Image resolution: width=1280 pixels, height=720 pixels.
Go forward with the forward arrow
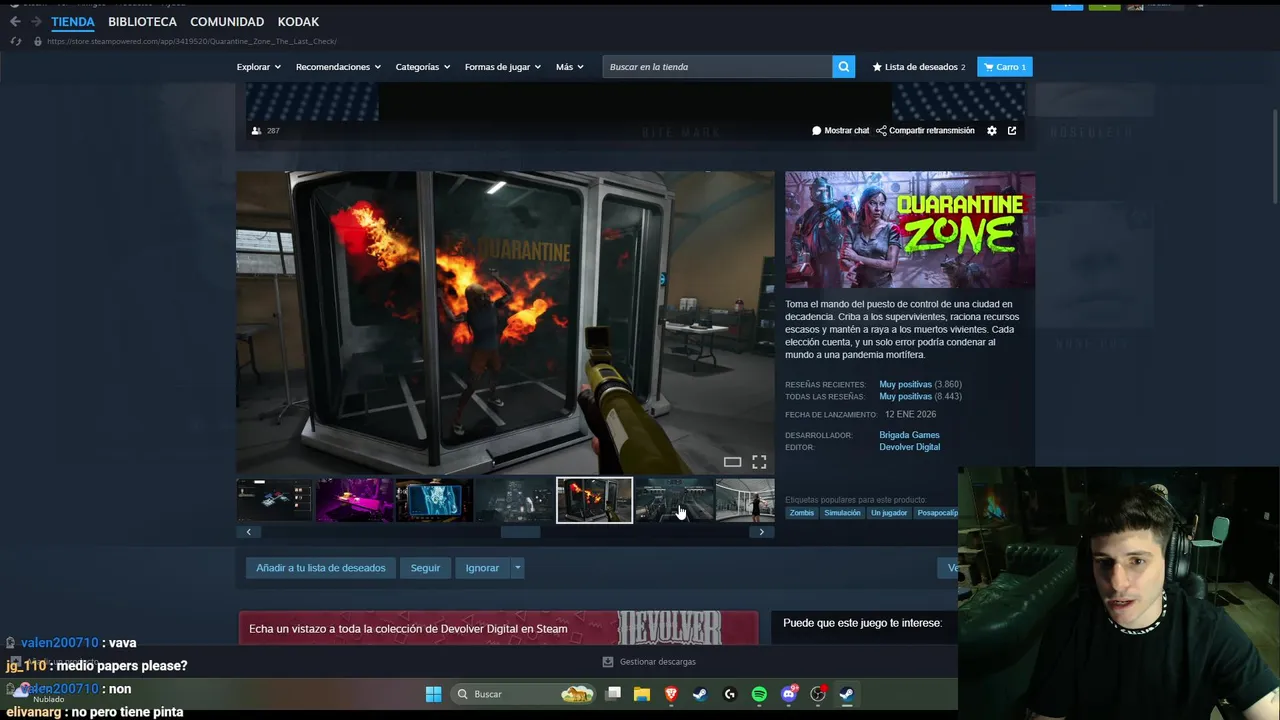36,21
